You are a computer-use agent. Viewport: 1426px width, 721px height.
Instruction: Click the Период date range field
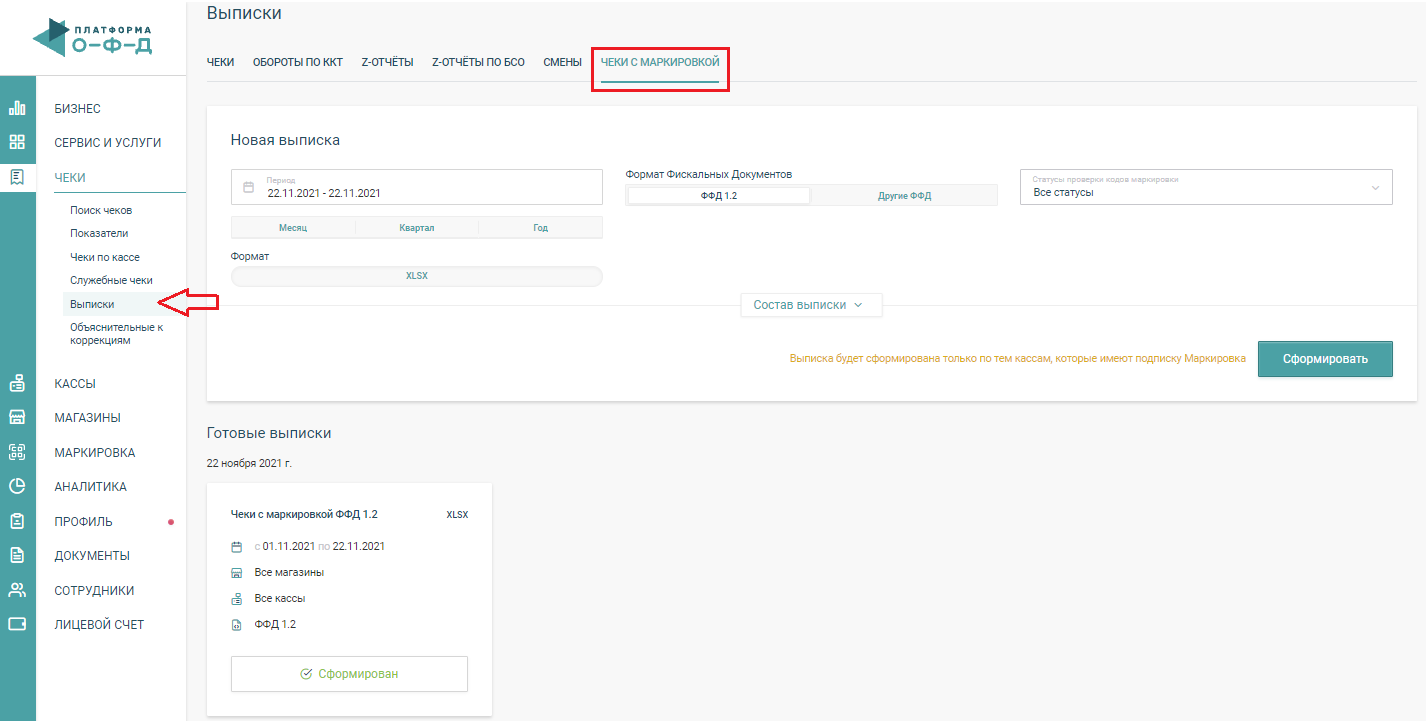pos(417,187)
